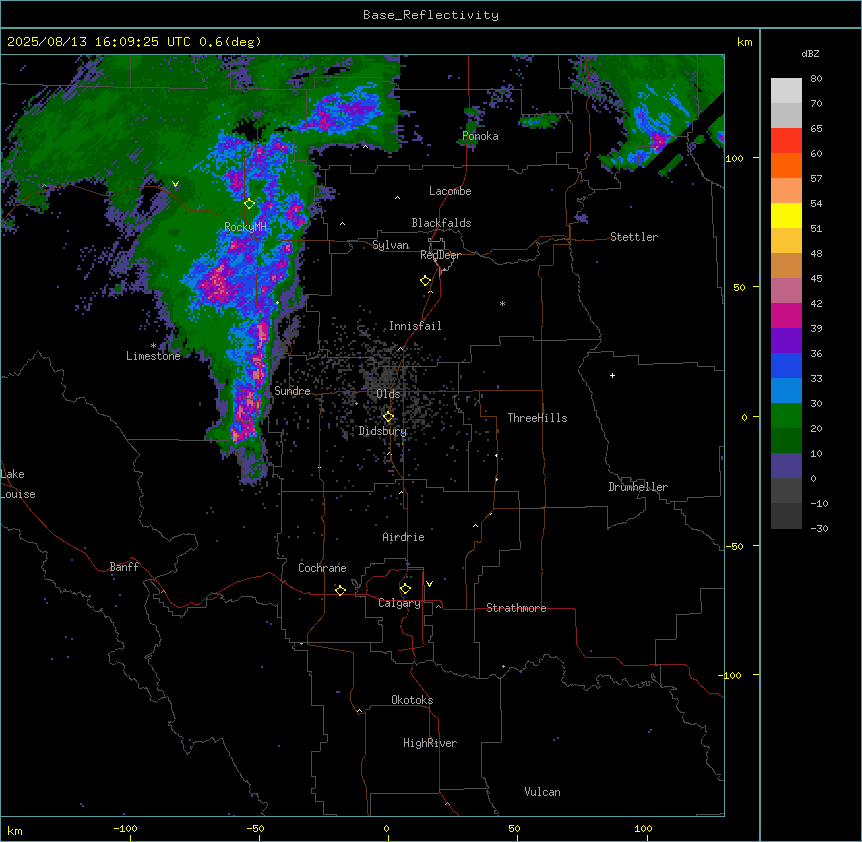Image resolution: width=862 pixels, height=842 pixels.
Task: Click the Innisfail city label
Action: click(x=415, y=326)
